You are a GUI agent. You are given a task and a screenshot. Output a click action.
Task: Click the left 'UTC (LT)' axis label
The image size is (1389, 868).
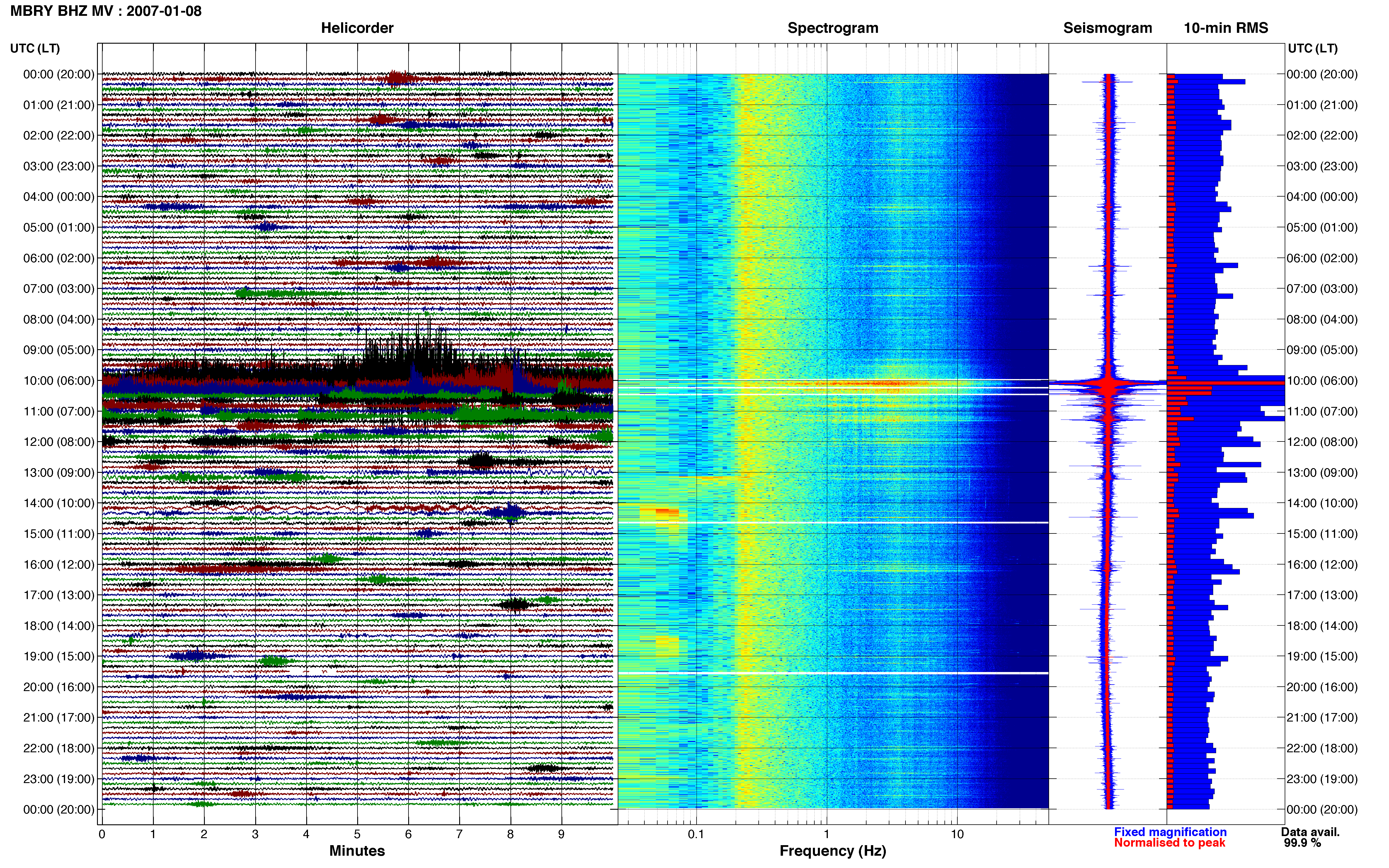pos(35,48)
